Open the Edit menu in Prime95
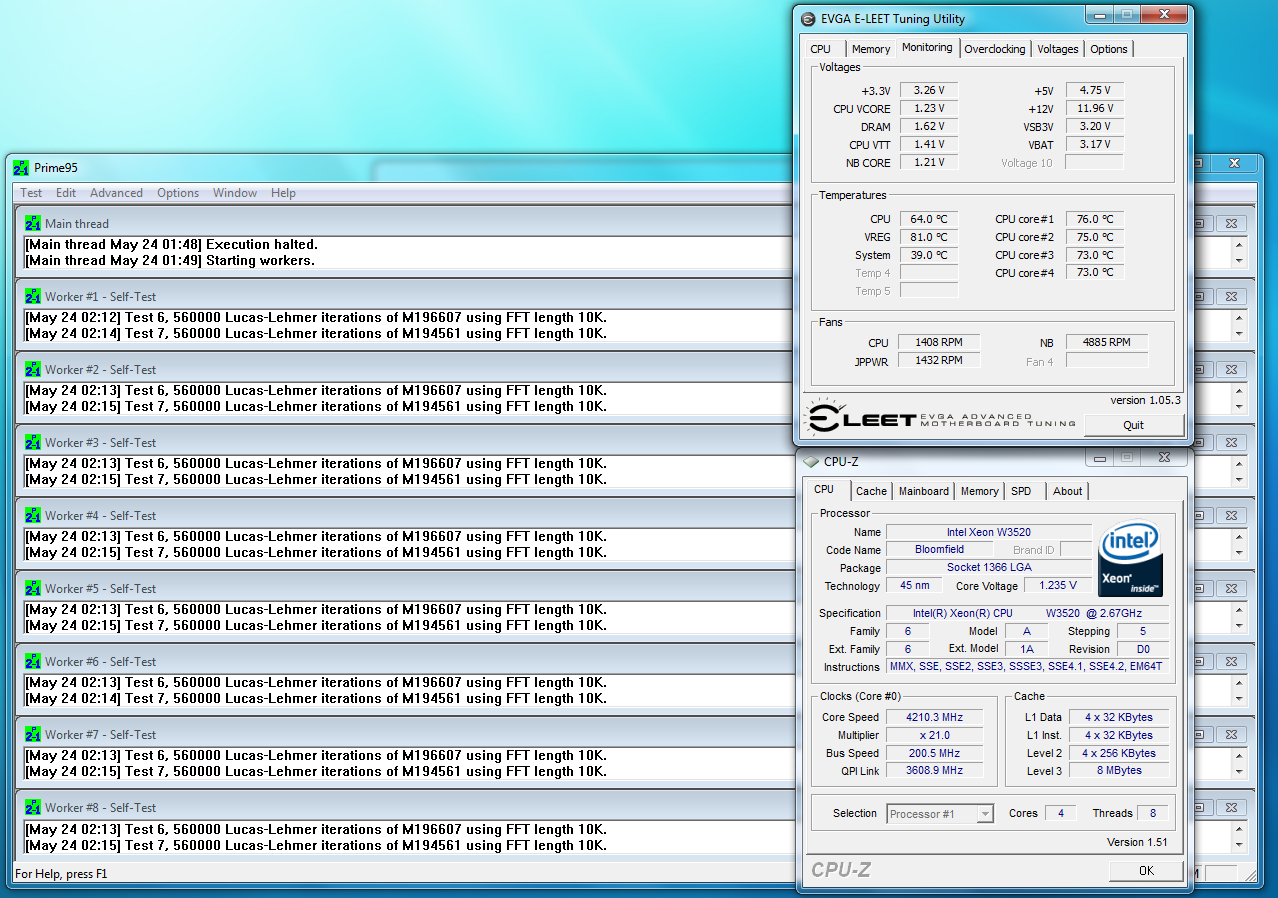1278x898 pixels. pyautogui.click(x=66, y=193)
